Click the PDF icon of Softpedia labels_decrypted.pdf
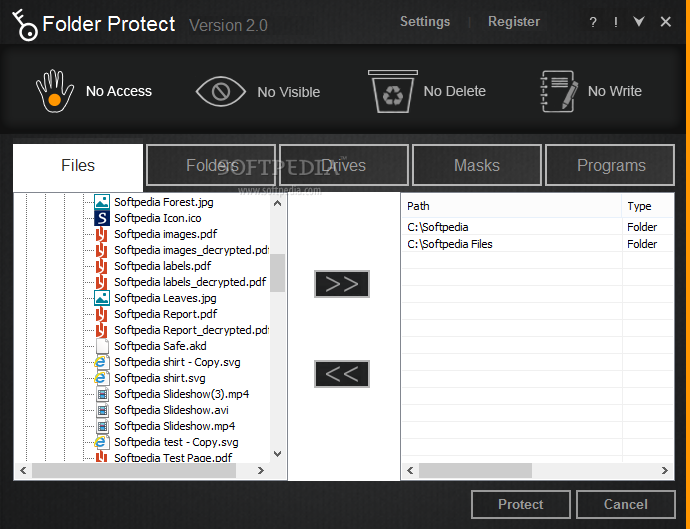This screenshot has height=529, width=690. click(x=102, y=282)
